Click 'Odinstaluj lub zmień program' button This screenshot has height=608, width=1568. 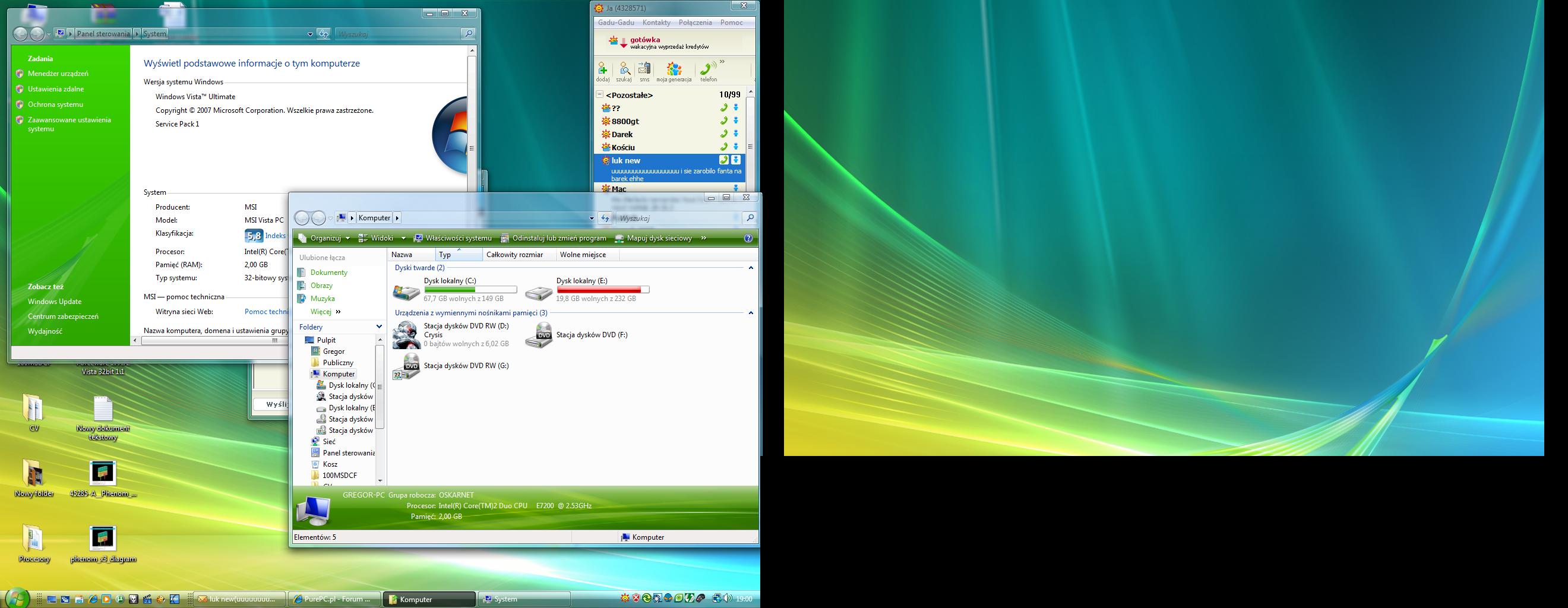[x=554, y=239]
